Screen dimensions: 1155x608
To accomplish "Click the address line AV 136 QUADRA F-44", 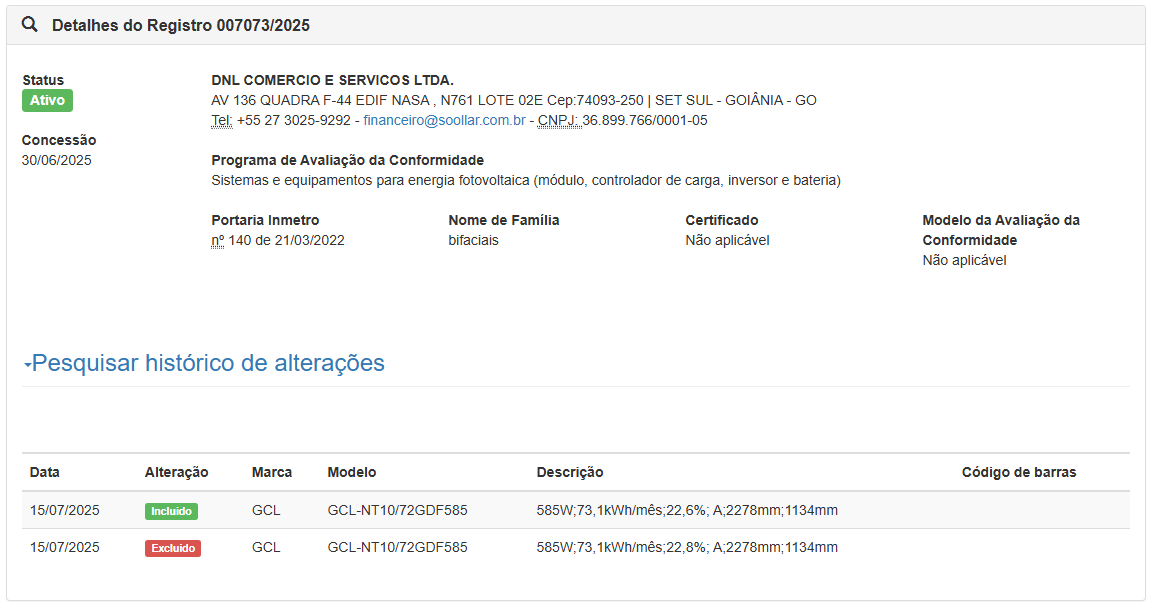I will (x=514, y=100).
